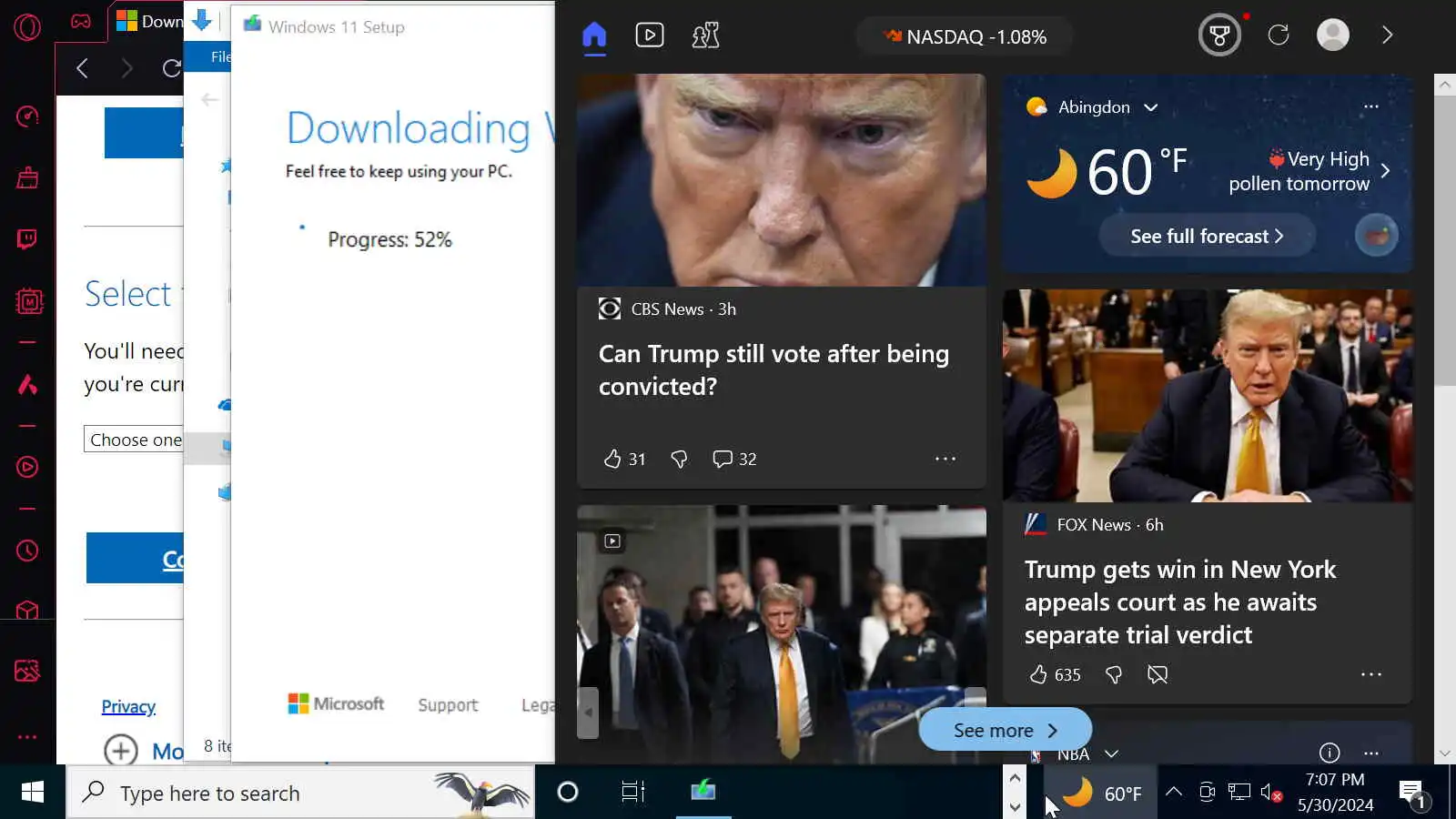Open History clock in Opera sidebar
Image resolution: width=1456 pixels, height=819 pixels.
(27, 551)
